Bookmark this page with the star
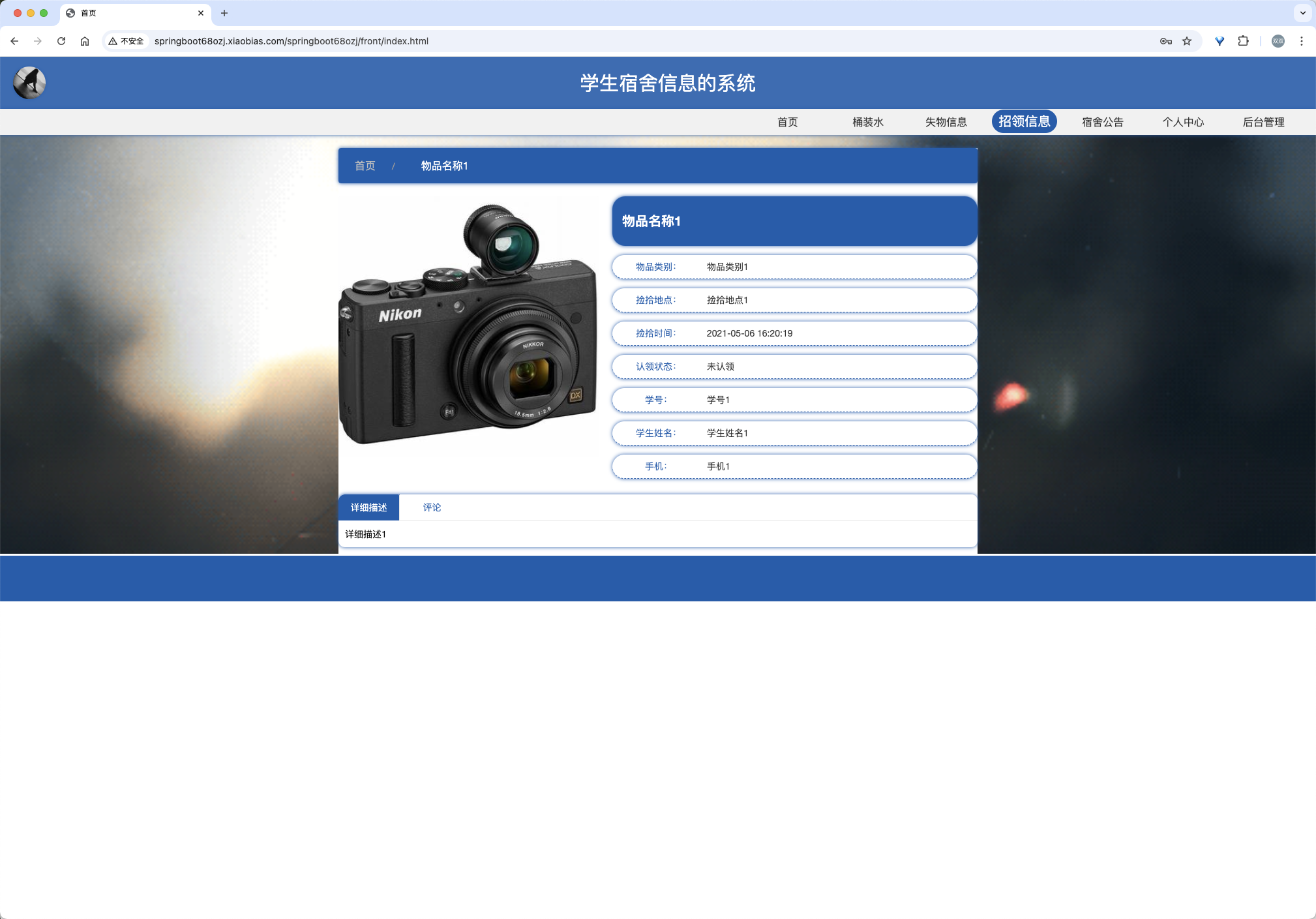1316x919 pixels. 1187,41
